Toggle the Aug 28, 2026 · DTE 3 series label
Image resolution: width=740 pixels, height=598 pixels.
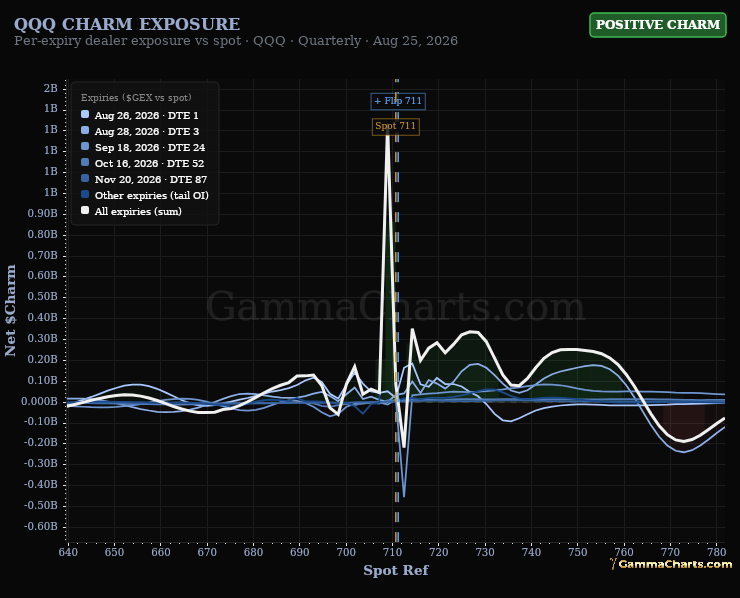[x=147, y=132]
